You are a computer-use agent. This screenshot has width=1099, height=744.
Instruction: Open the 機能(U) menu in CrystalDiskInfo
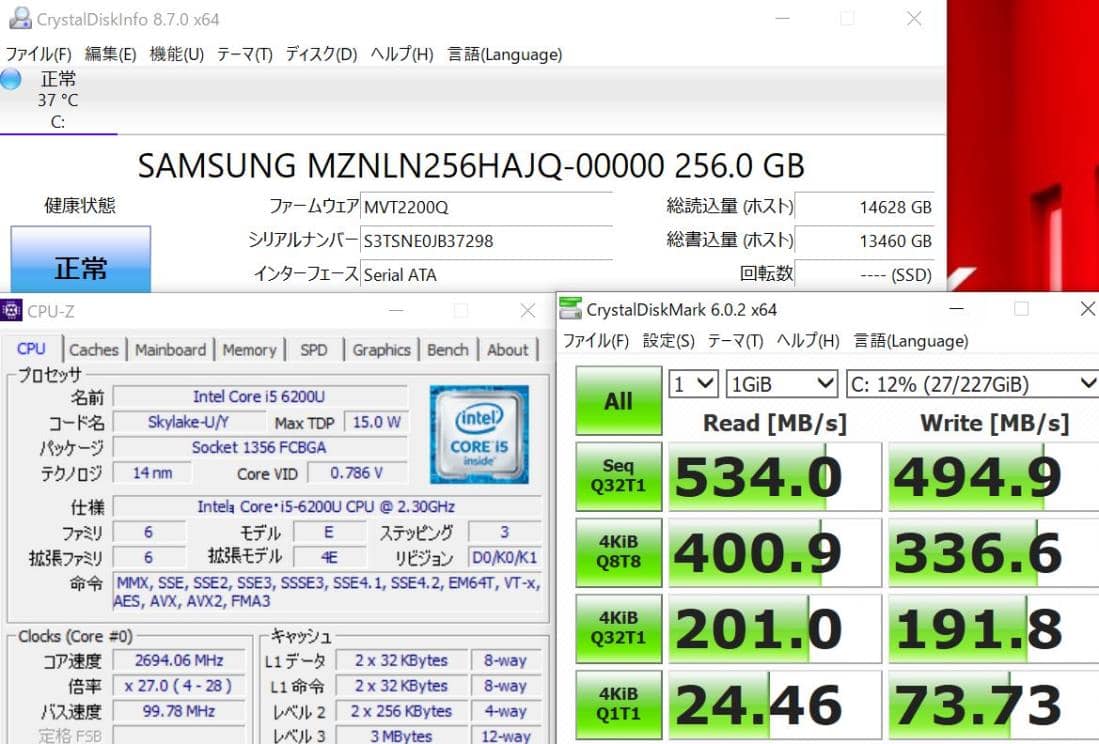(x=177, y=54)
